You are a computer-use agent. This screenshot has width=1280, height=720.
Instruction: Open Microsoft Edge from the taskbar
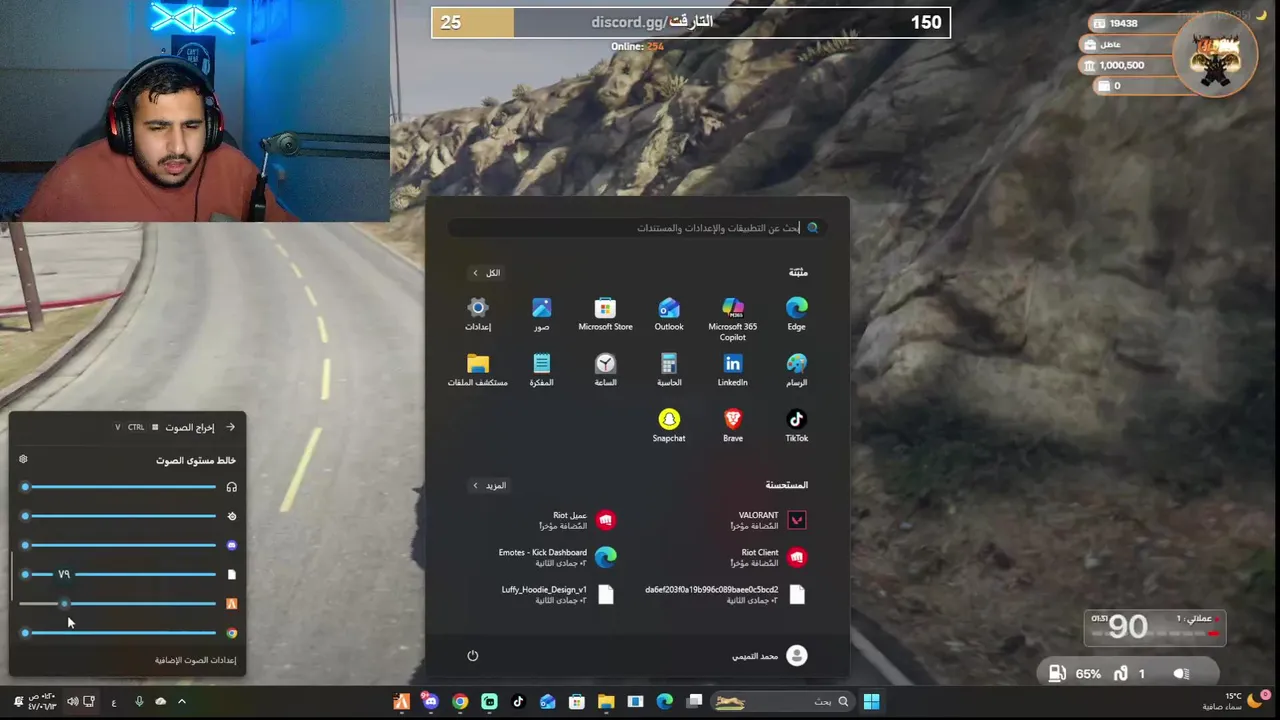tap(664, 702)
